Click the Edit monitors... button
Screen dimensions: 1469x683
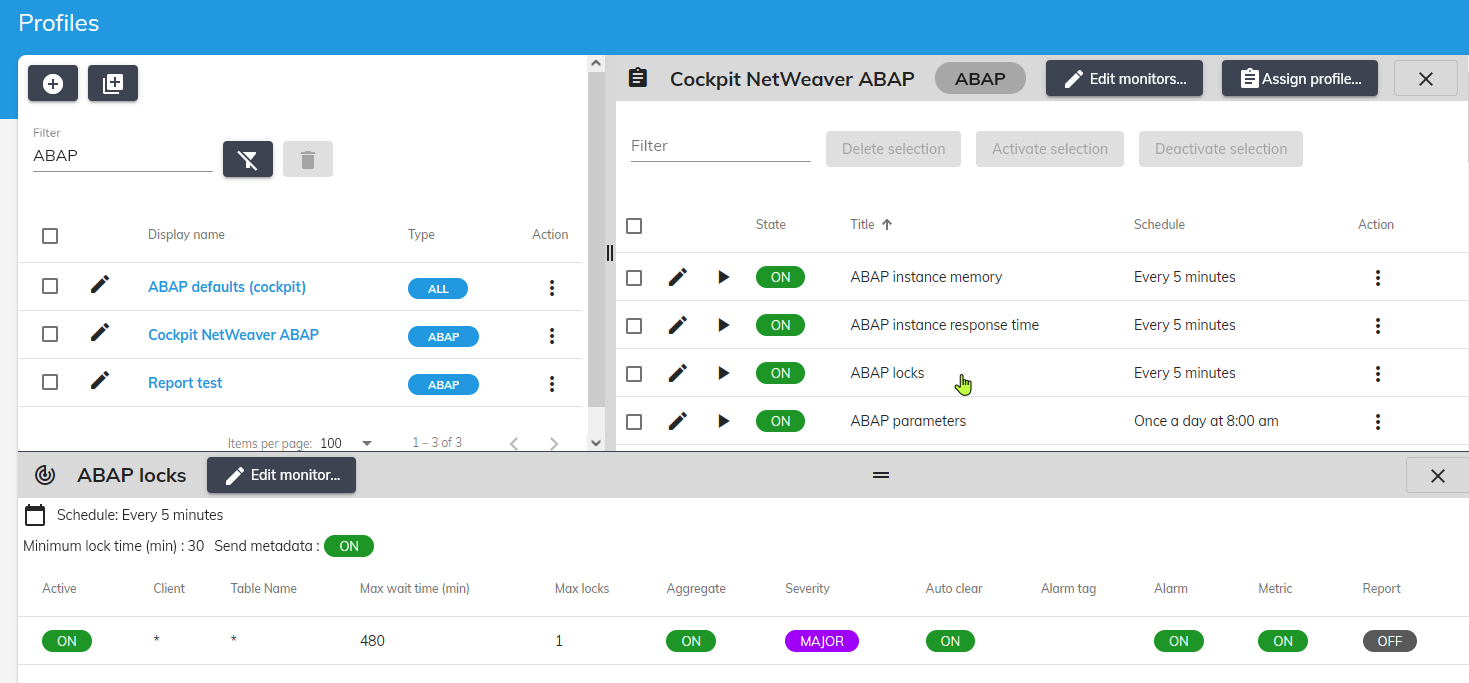[x=1124, y=79]
